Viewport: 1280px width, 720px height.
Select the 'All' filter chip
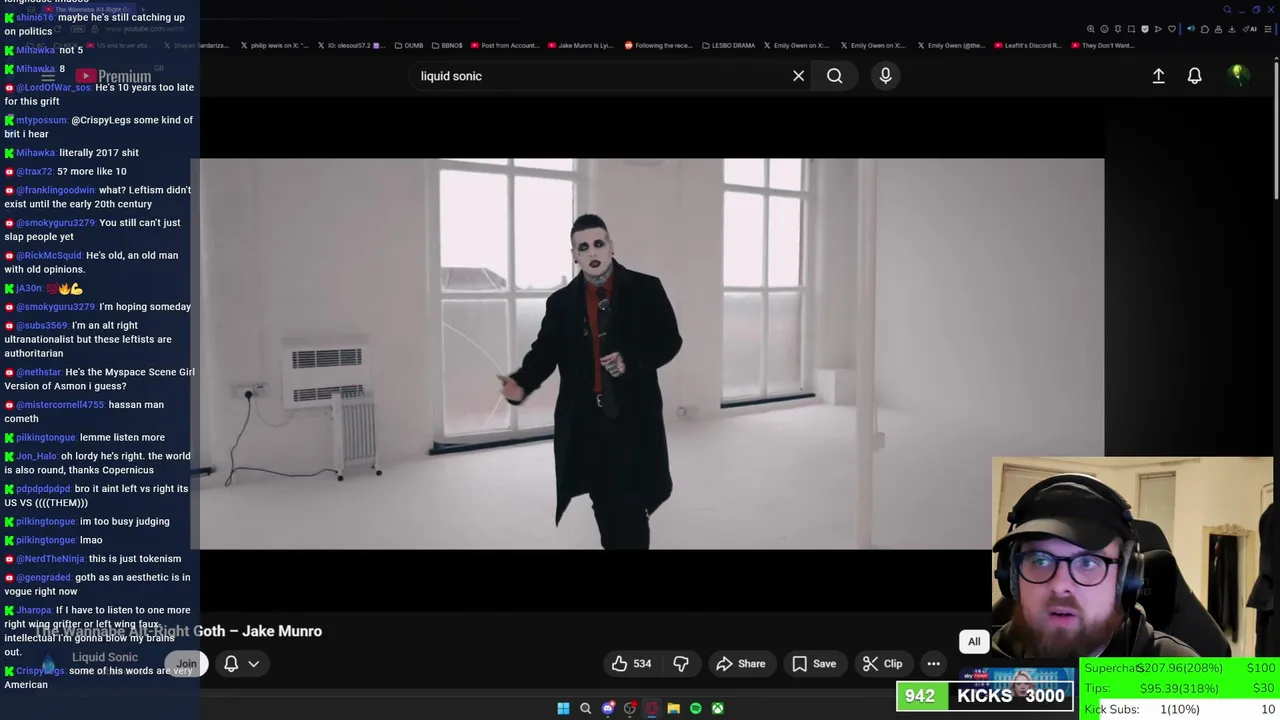click(974, 642)
